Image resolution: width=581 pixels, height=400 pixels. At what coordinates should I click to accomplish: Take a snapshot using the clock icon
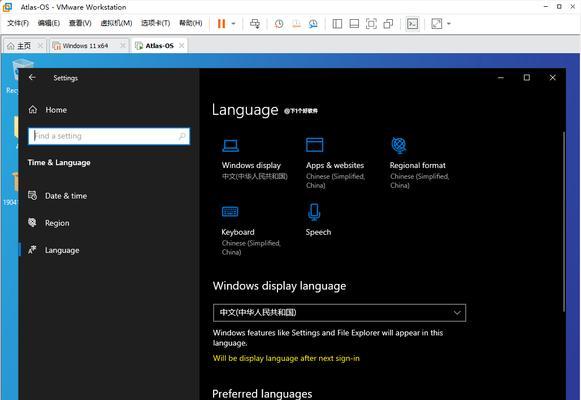pos(279,24)
